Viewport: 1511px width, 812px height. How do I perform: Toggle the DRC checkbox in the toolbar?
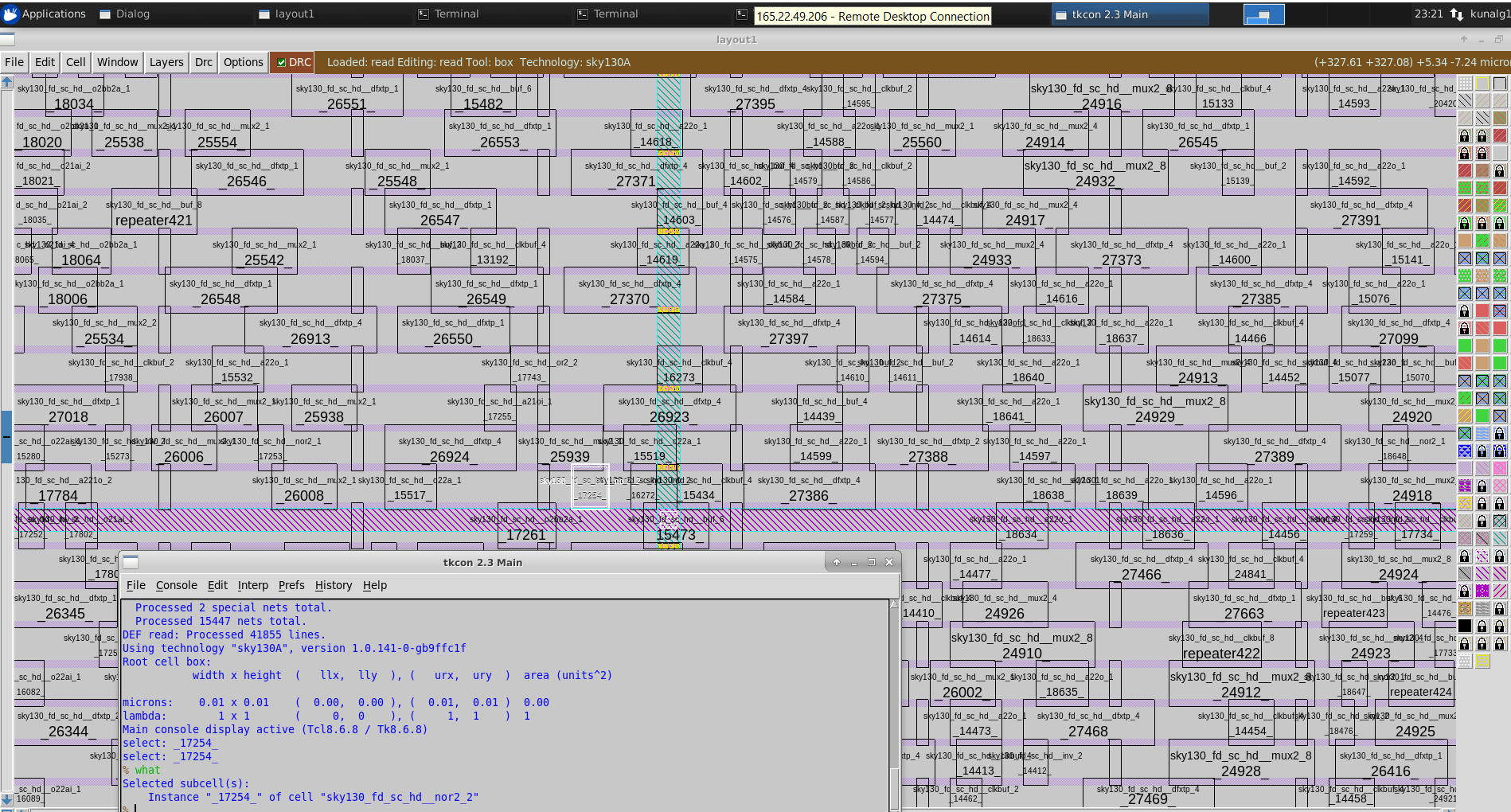pos(283,61)
